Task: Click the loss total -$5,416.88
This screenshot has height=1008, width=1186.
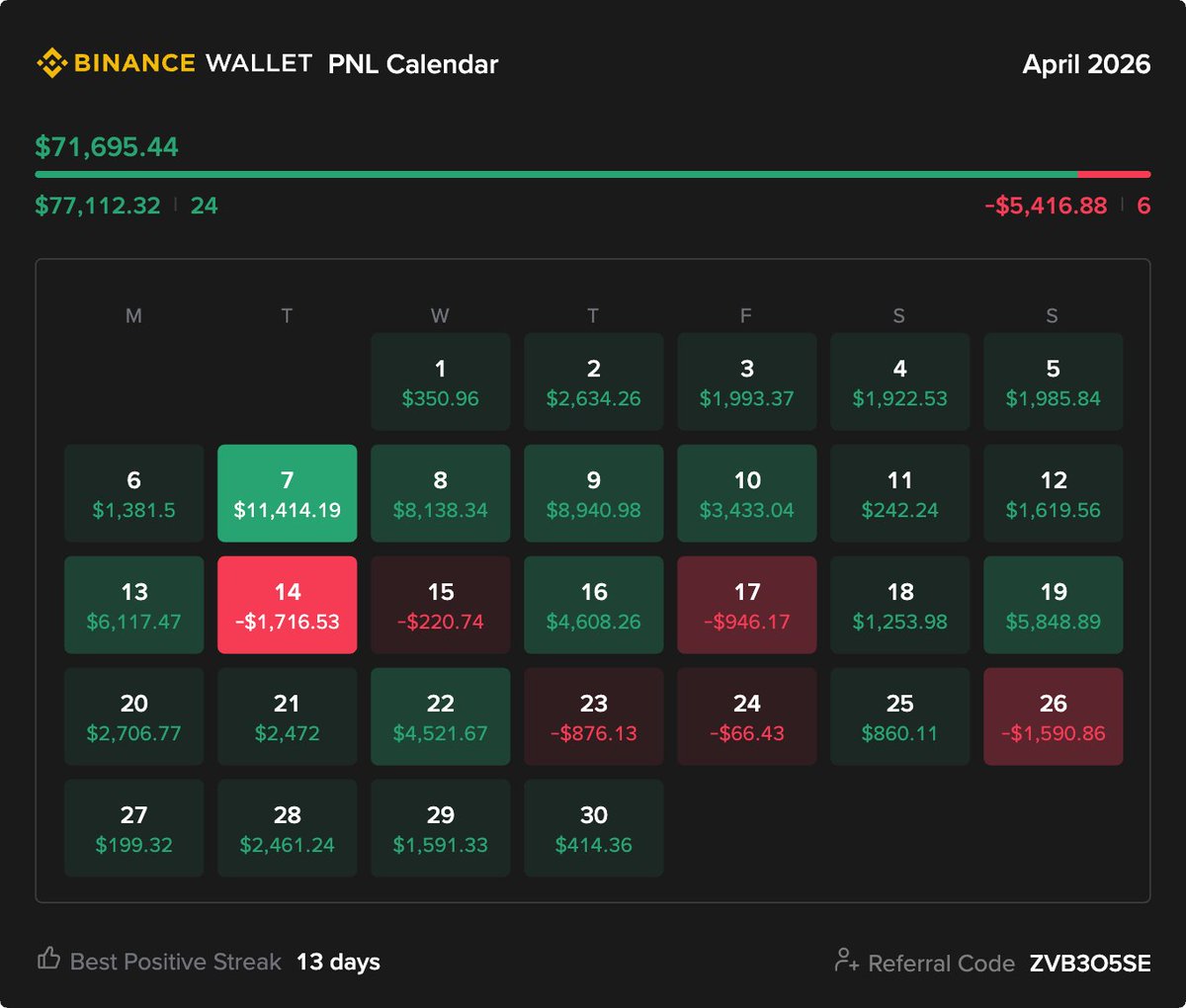Action: click(1046, 206)
